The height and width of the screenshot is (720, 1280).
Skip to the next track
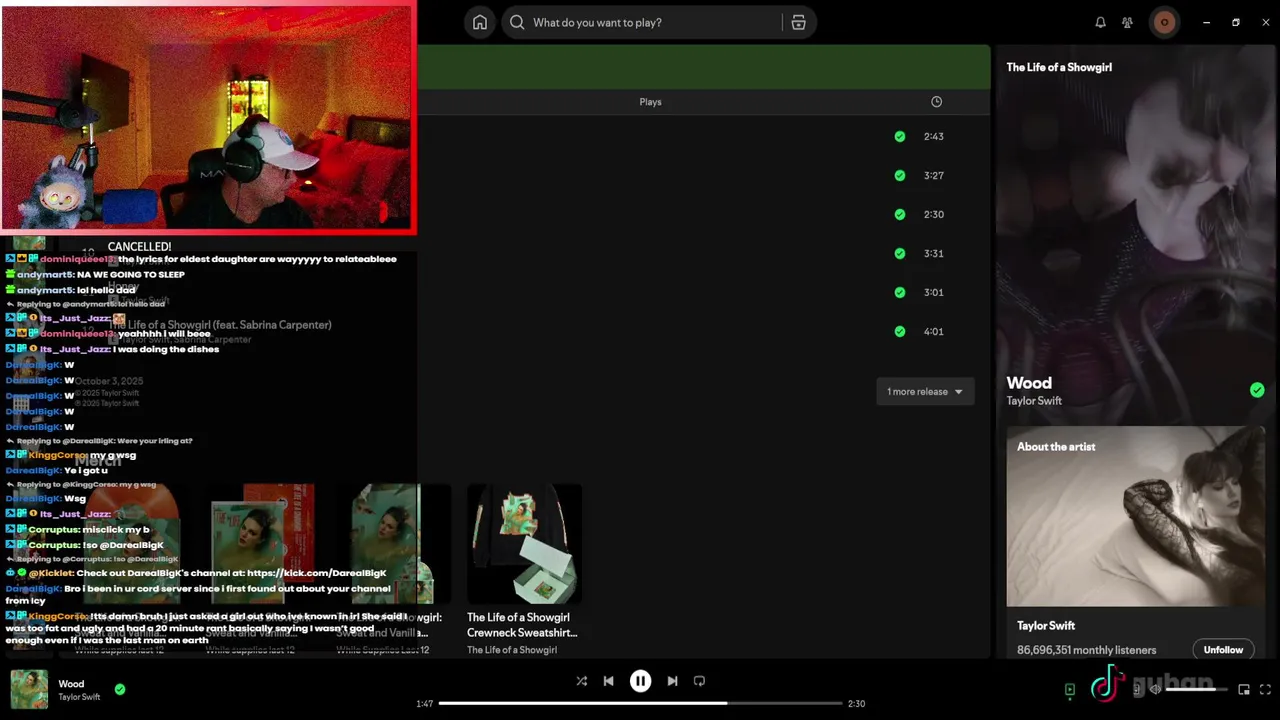[x=672, y=681]
